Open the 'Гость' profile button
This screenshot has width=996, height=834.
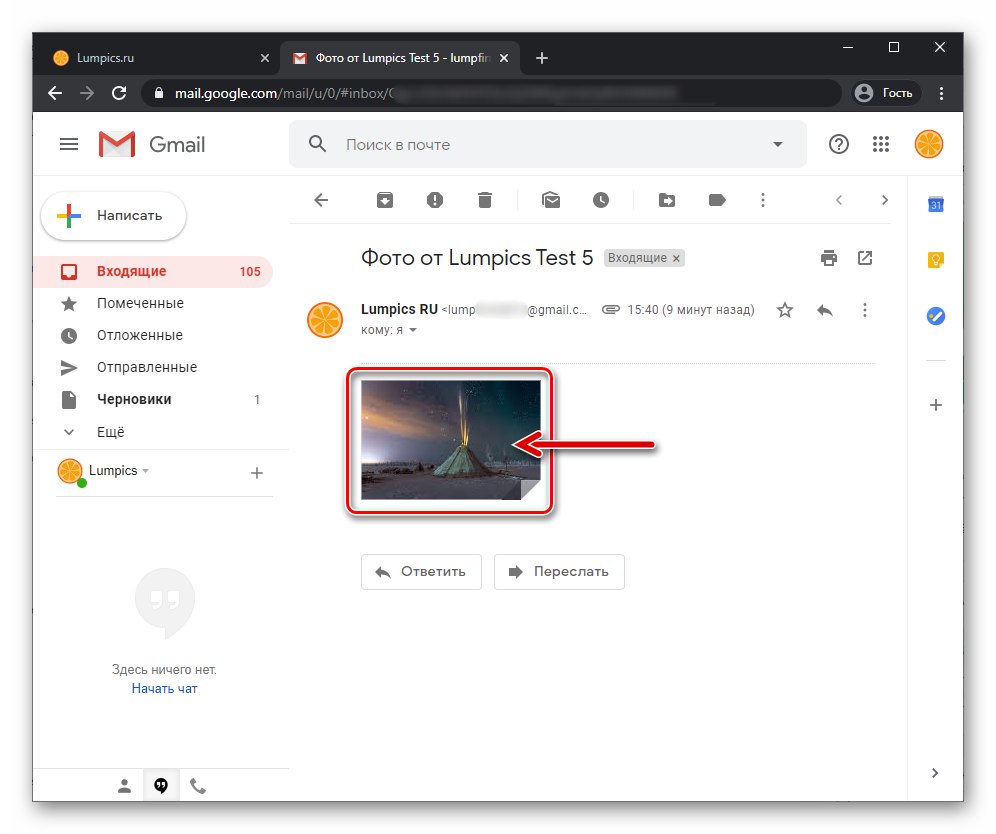(885, 93)
